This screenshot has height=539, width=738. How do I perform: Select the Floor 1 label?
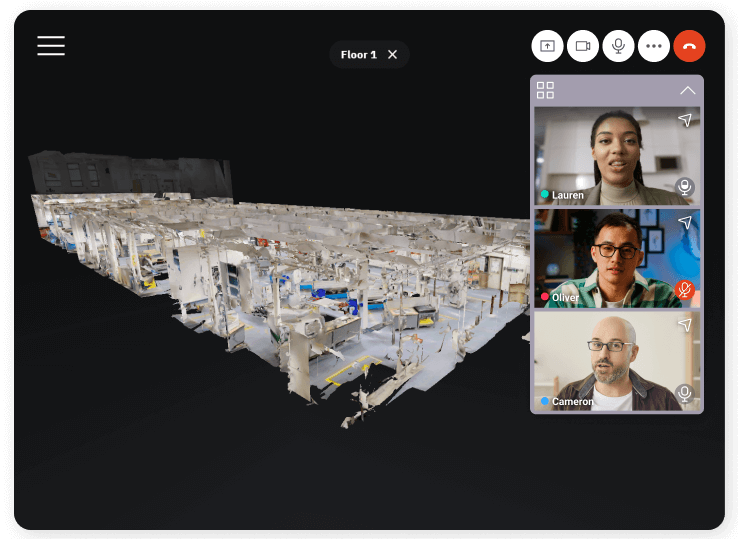358,55
